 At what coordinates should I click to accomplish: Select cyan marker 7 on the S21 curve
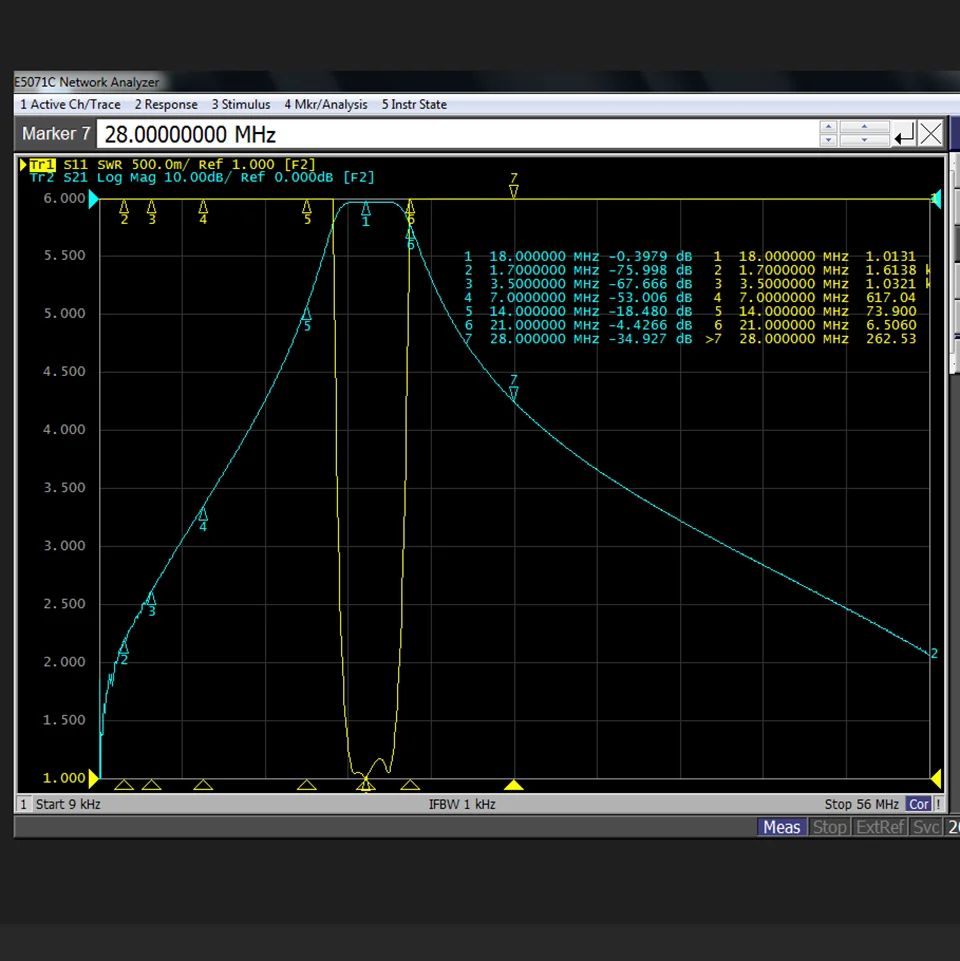tap(514, 387)
